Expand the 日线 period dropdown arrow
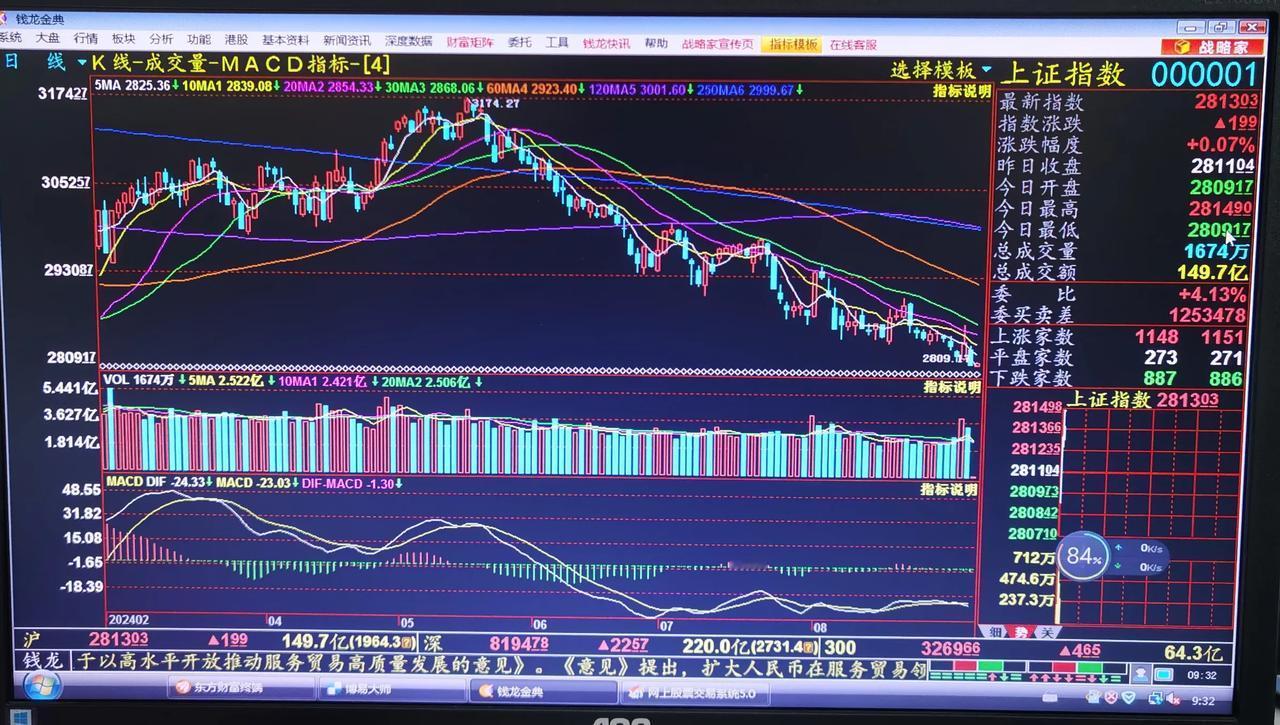 coord(82,62)
